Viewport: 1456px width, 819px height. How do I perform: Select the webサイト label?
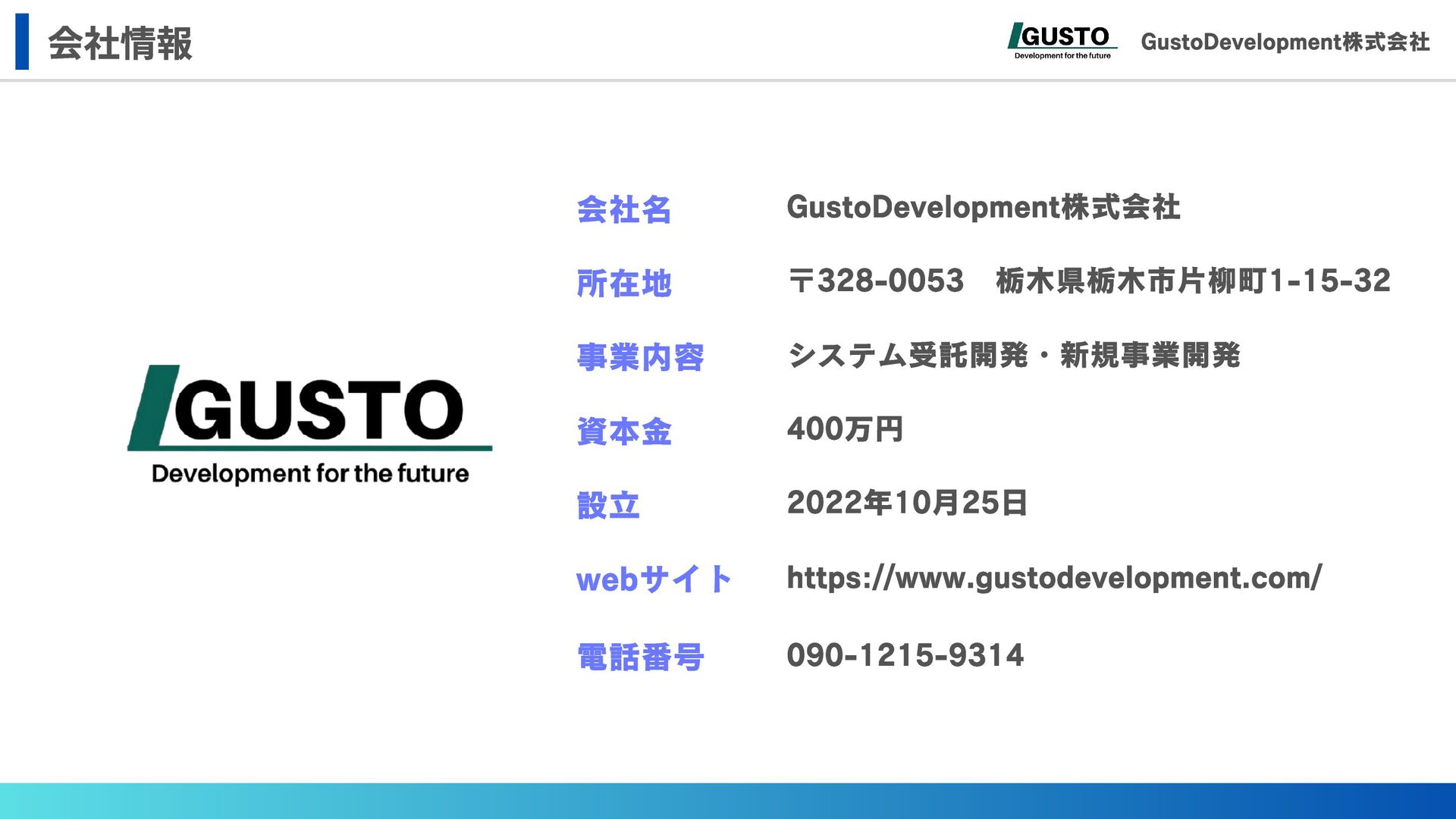pos(654,579)
